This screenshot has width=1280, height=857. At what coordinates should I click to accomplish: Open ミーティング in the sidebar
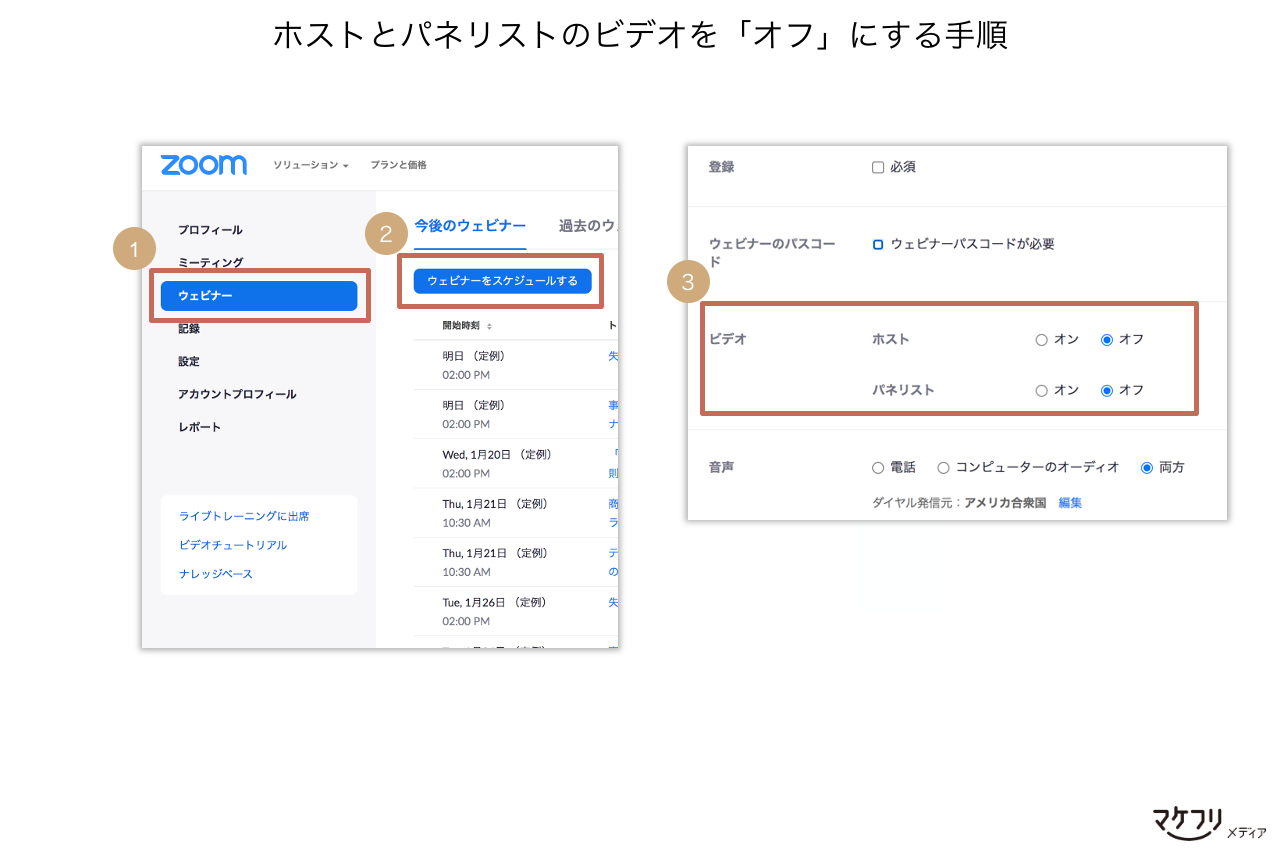tap(210, 263)
